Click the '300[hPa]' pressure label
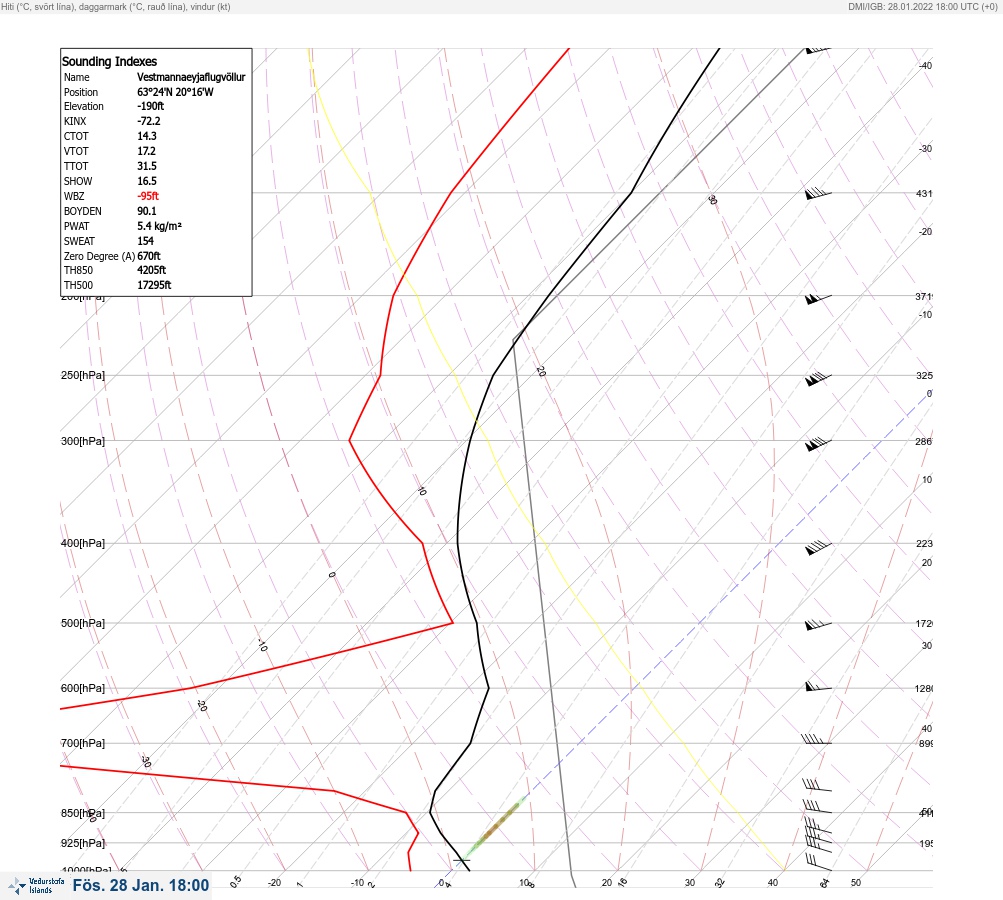This screenshot has height=900, width=1003. point(83,441)
